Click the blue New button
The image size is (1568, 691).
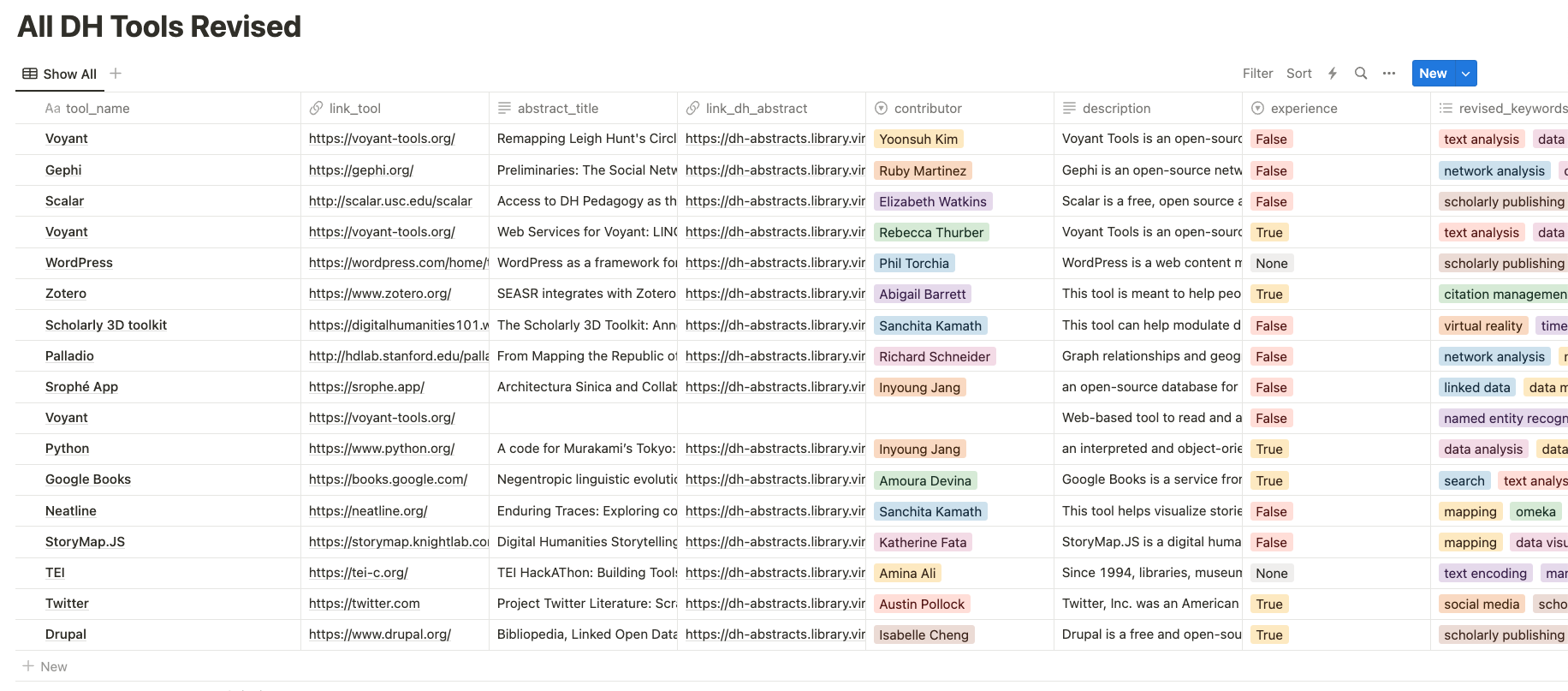[1433, 74]
